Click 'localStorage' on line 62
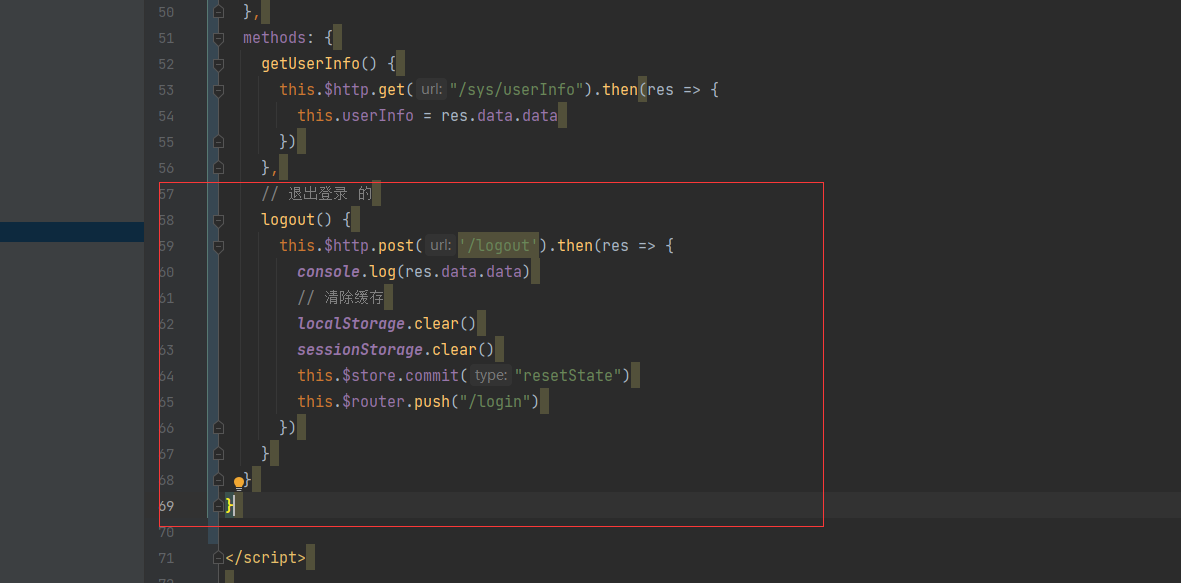The width and height of the screenshot is (1181, 583). pos(351,324)
